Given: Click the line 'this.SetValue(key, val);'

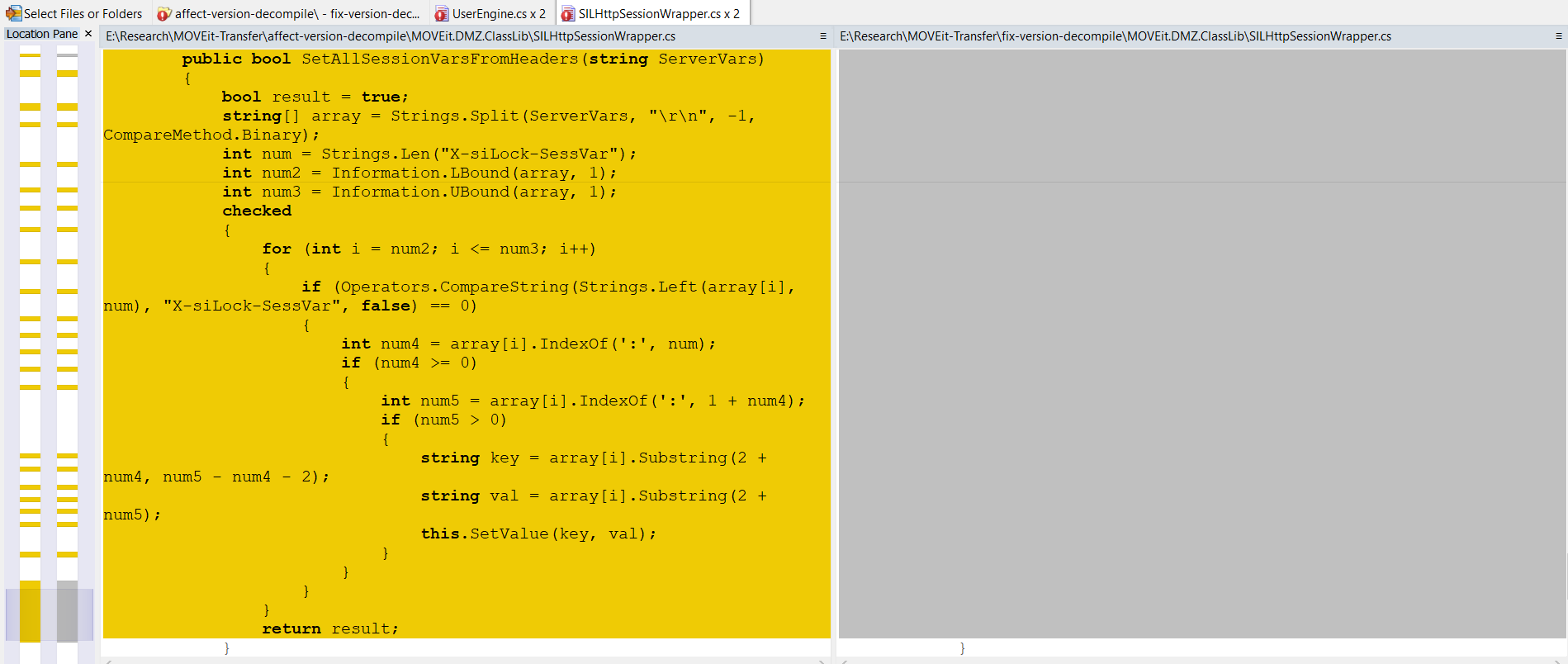Looking at the screenshot, I should (538, 534).
